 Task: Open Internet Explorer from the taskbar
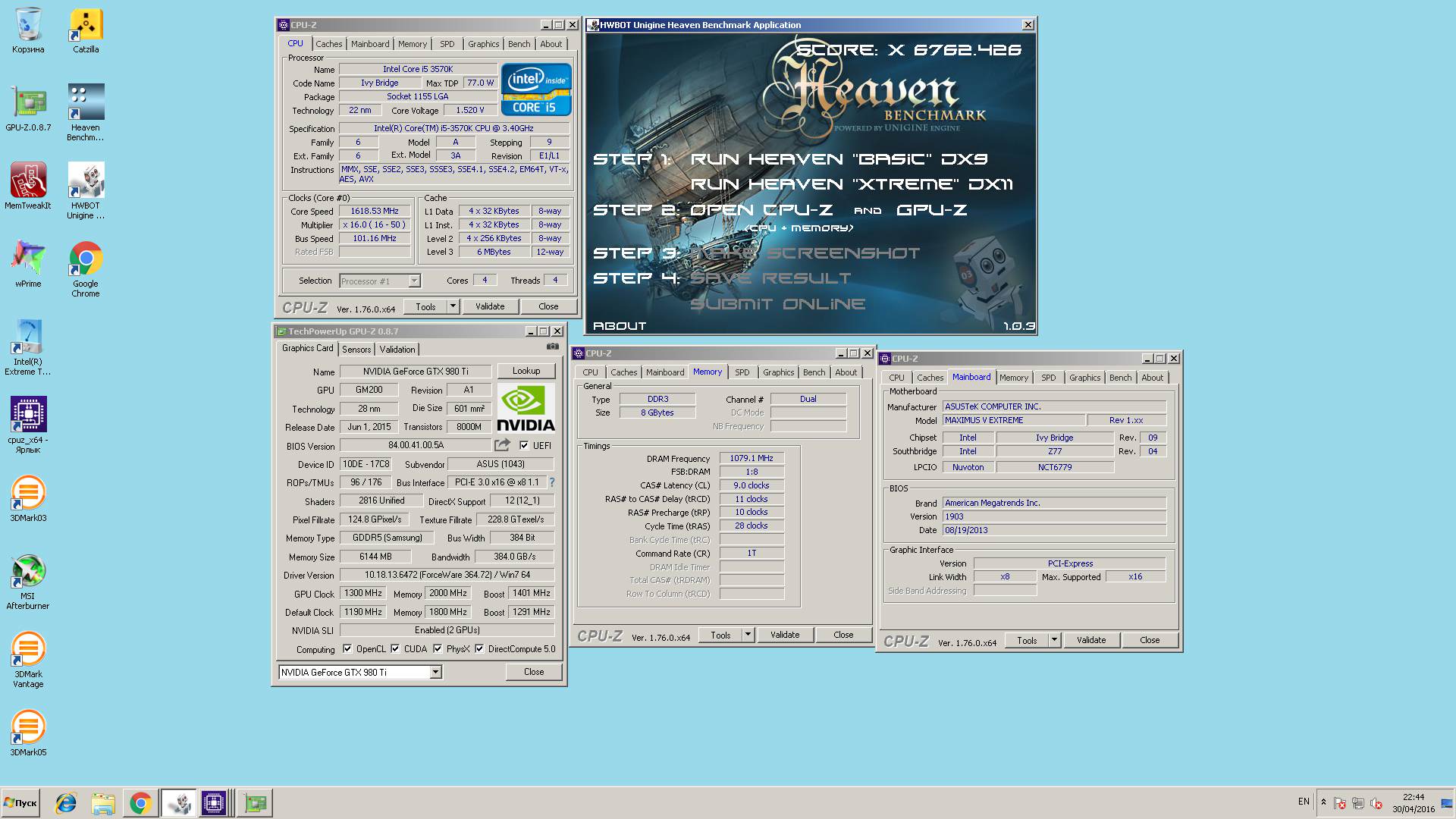(66, 802)
